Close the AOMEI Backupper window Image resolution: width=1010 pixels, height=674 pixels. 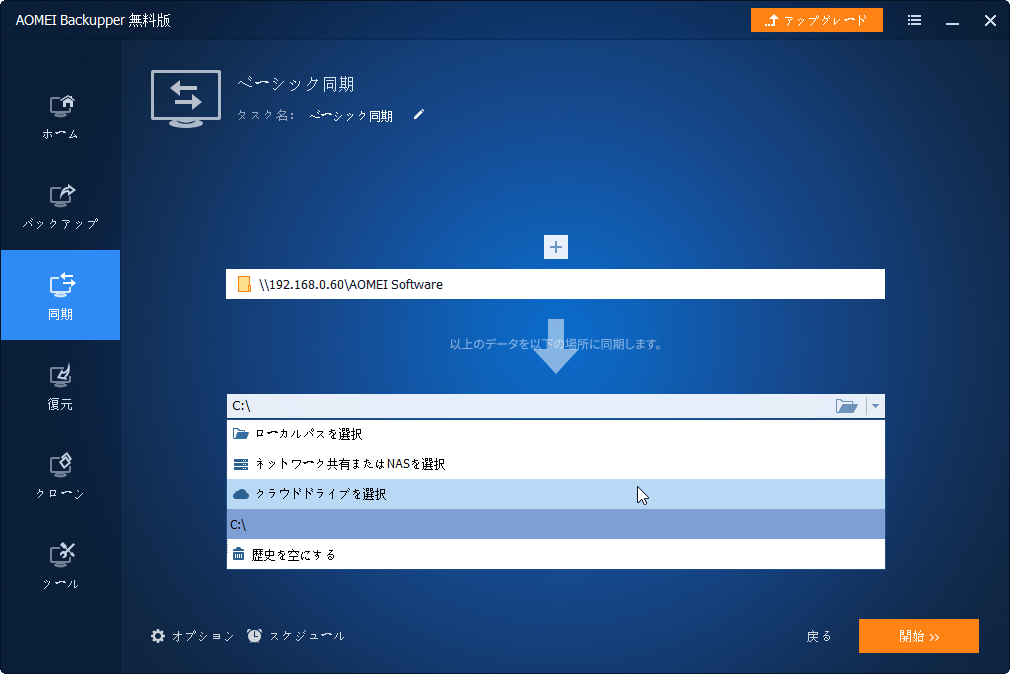(991, 20)
